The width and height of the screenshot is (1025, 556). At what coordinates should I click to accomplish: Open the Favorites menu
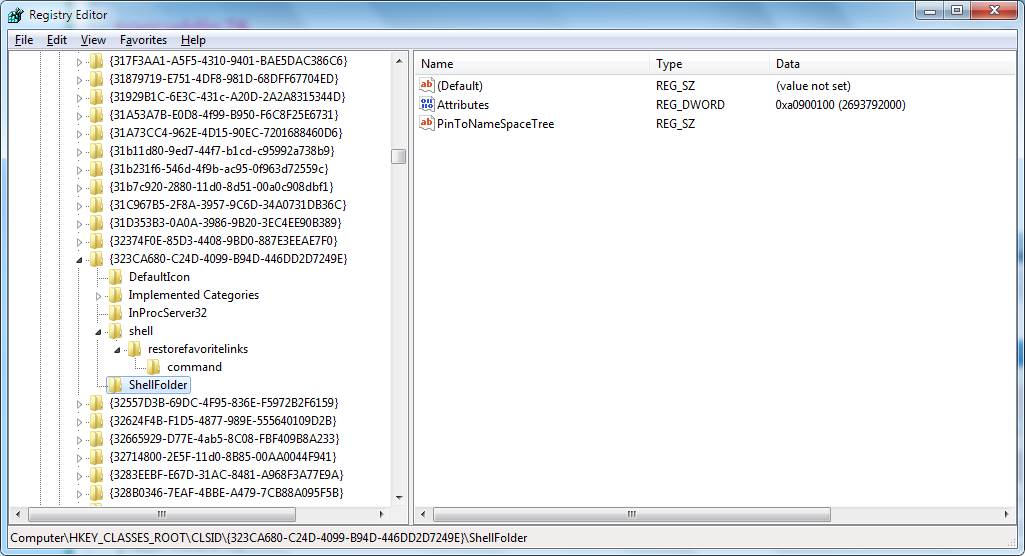pyautogui.click(x=143, y=40)
